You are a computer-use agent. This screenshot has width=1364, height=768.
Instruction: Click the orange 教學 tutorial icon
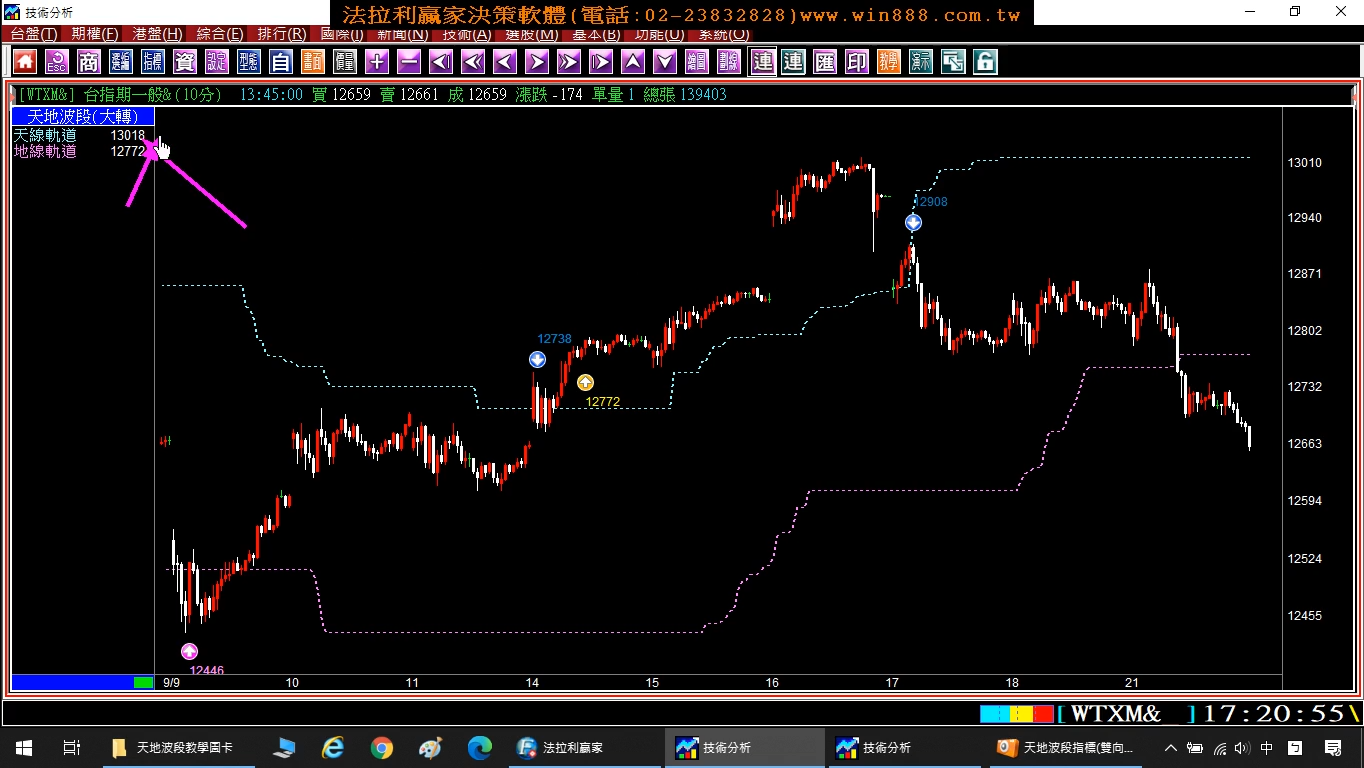point(889,62)
